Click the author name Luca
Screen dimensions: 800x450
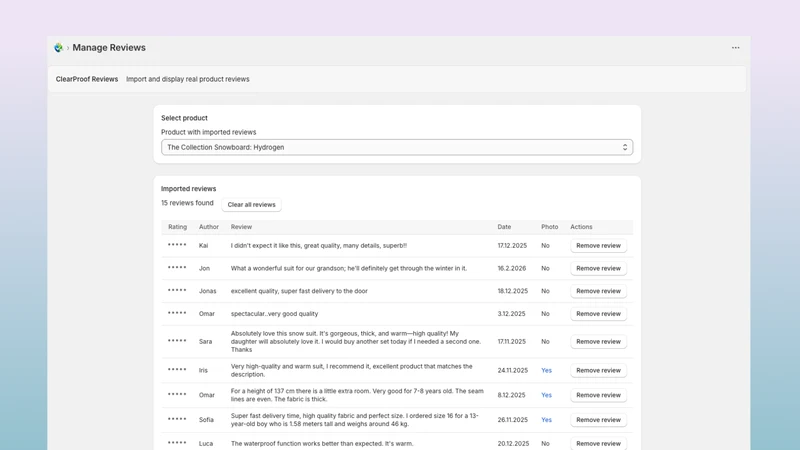coord(206,443)
